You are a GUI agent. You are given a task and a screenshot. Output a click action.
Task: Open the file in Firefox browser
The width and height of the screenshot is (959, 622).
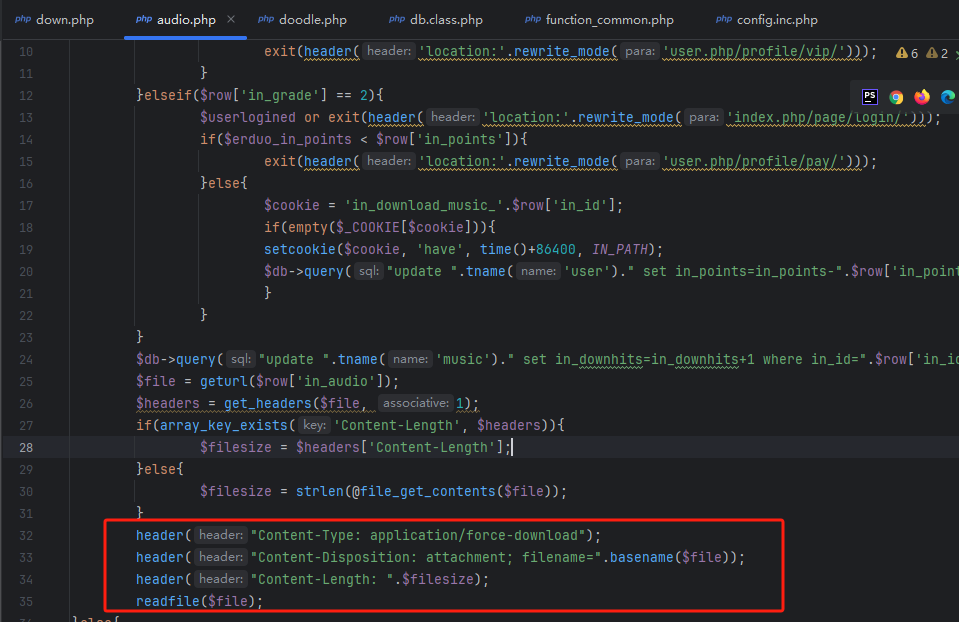[x=922, y=97]
